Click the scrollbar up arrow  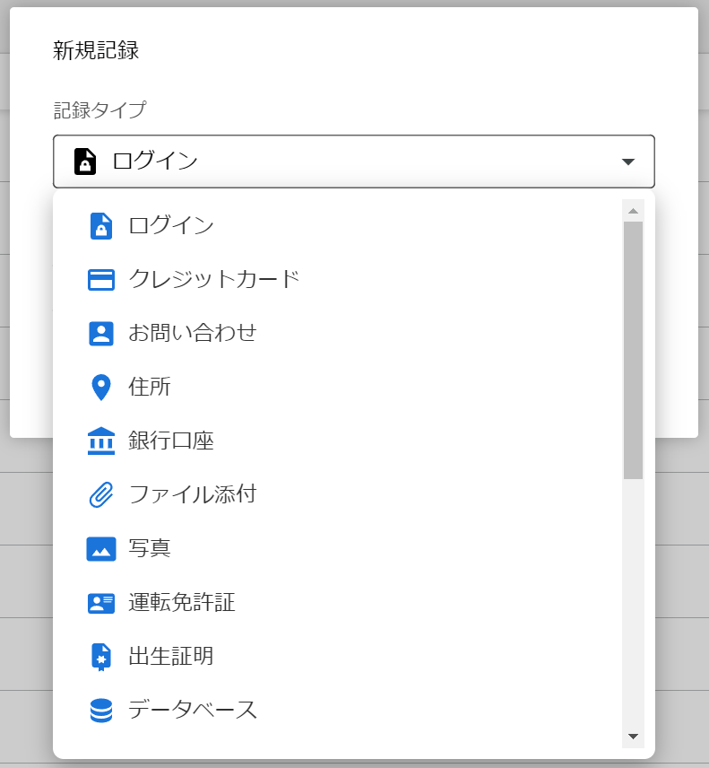tap(633, 211)
